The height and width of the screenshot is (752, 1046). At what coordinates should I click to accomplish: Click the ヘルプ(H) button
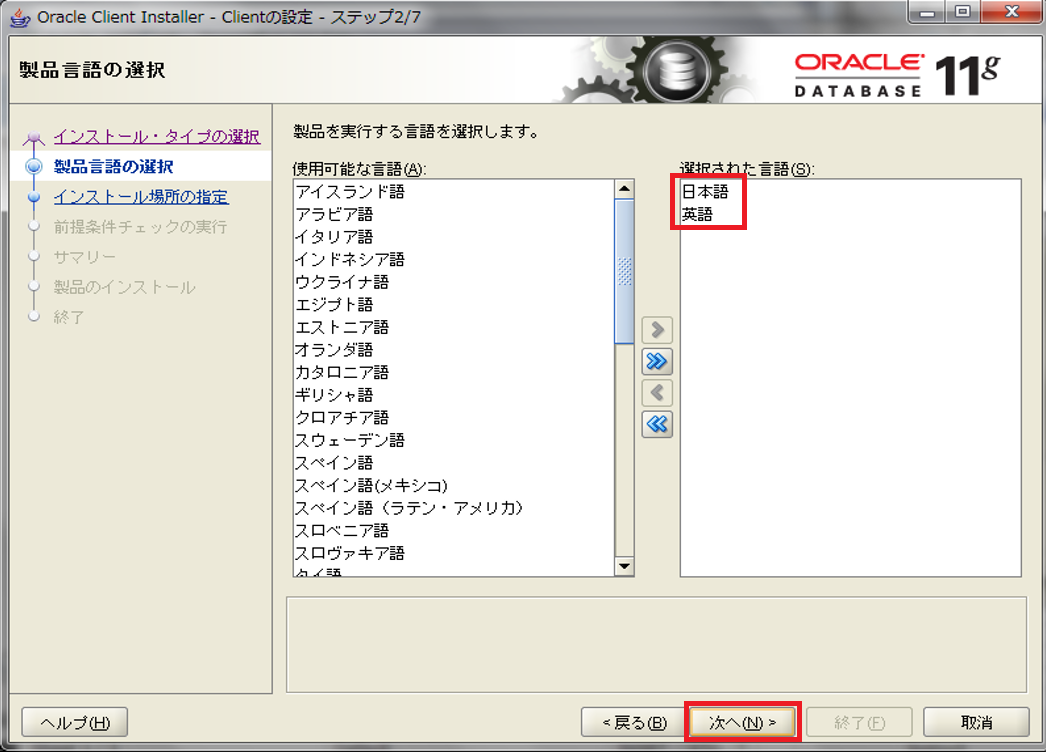(x=75, y=723)
